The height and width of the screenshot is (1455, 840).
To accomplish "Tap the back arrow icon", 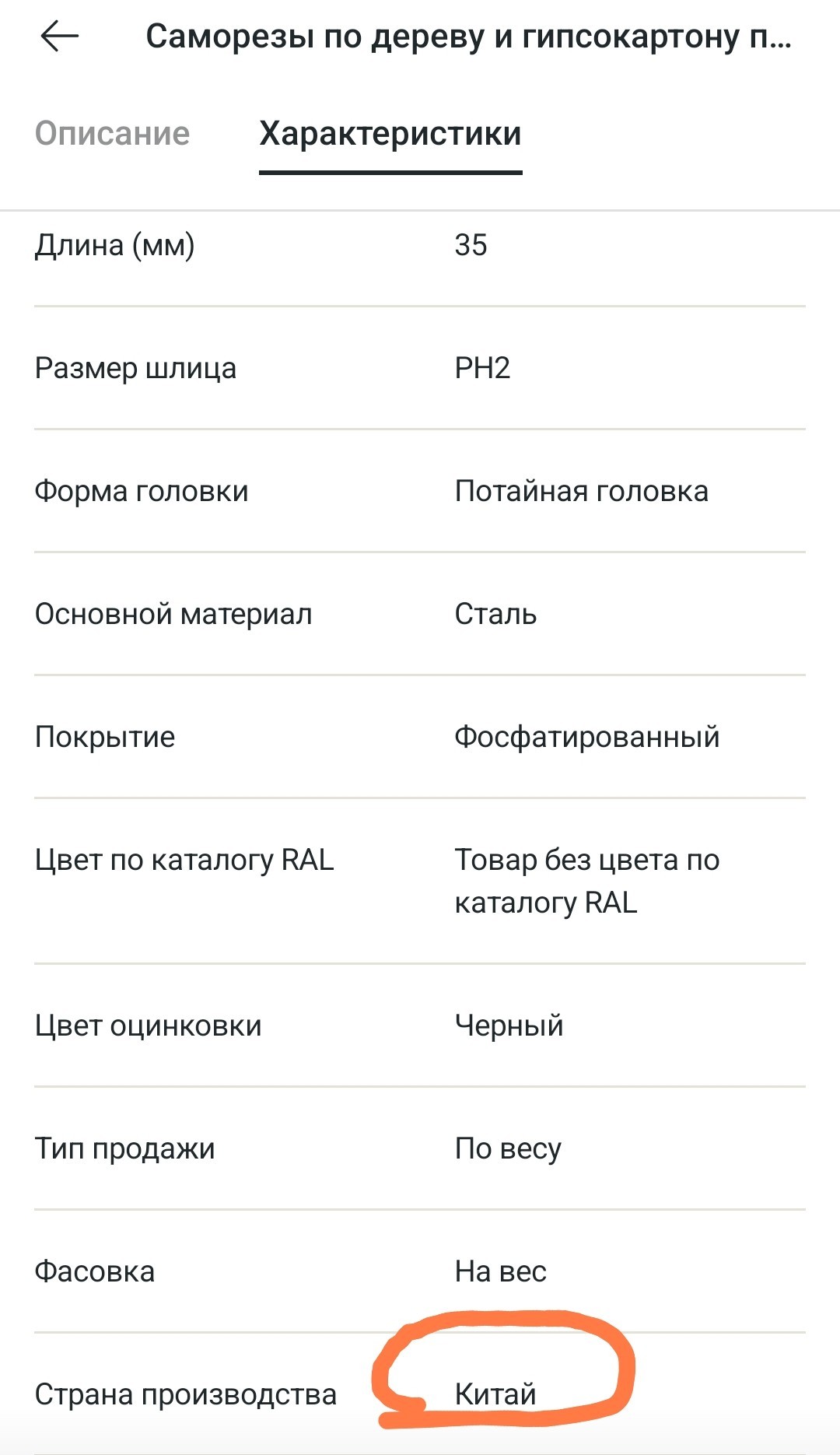I will click(x=60, y=36).
